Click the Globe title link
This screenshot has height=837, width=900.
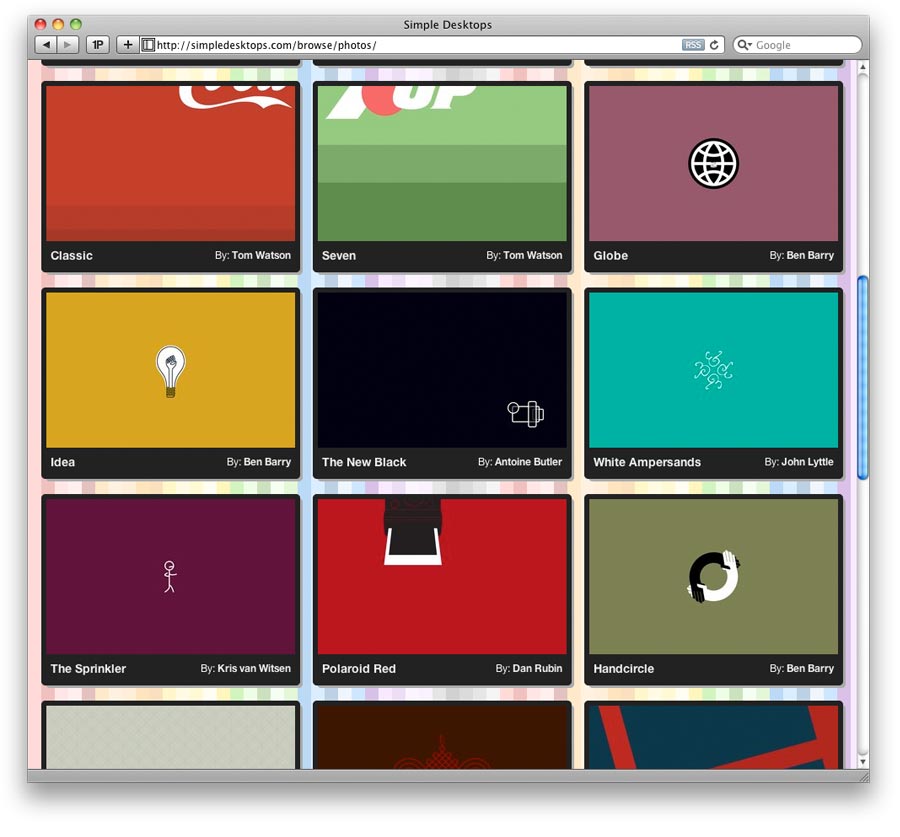[x=611, y=255]
